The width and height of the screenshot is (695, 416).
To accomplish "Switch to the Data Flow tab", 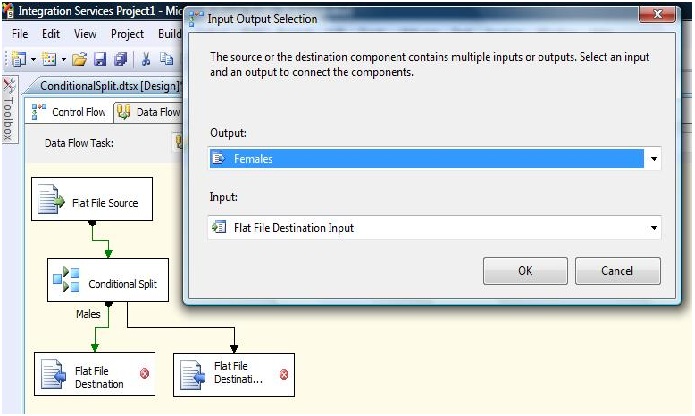I will coord(150,112).
